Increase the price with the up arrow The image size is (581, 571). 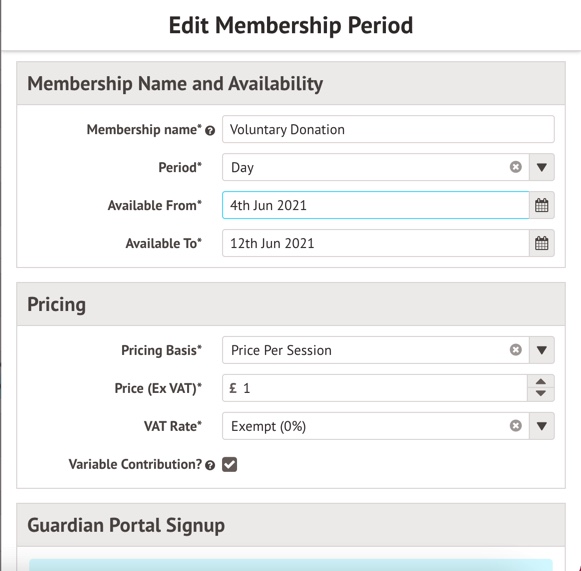point(541,382)
